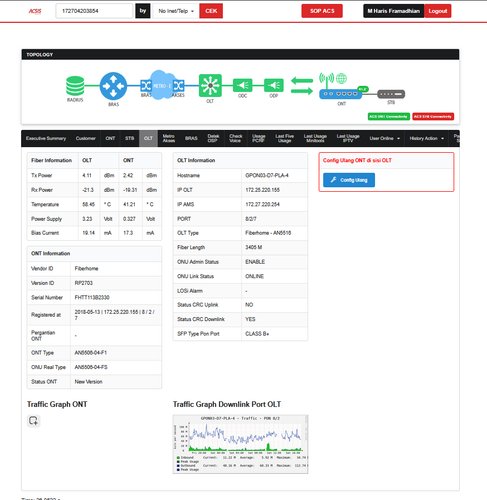Click the ODP node icon

pyautogui.click(x=274, y=85)
